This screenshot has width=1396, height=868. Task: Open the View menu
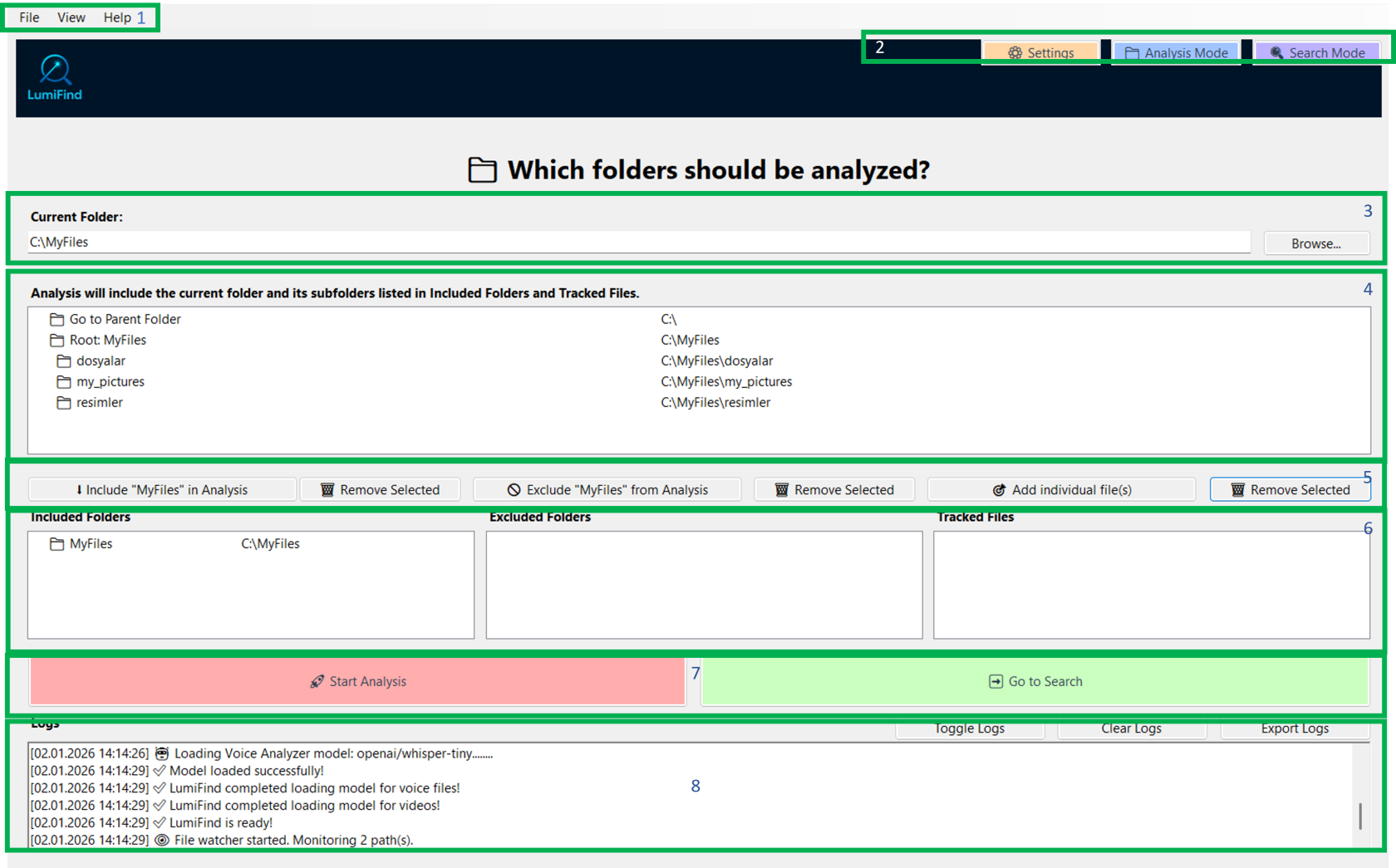tap(71, 17)
